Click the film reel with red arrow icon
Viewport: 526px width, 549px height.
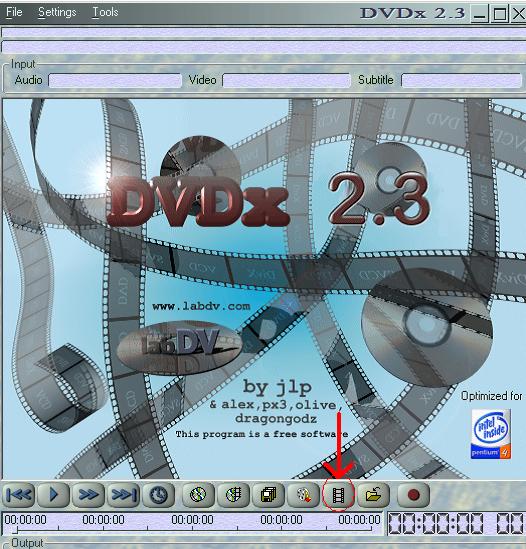[303, 495]
